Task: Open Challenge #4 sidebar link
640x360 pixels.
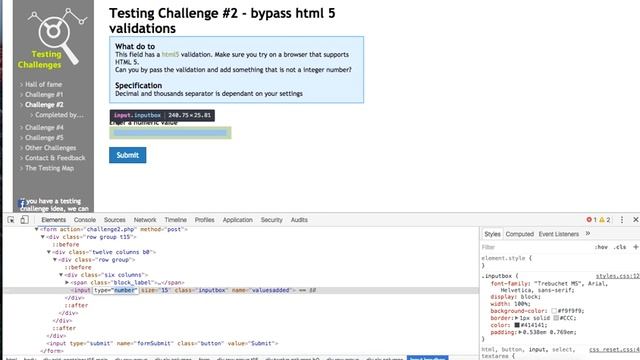Action: tap(44, 127)
